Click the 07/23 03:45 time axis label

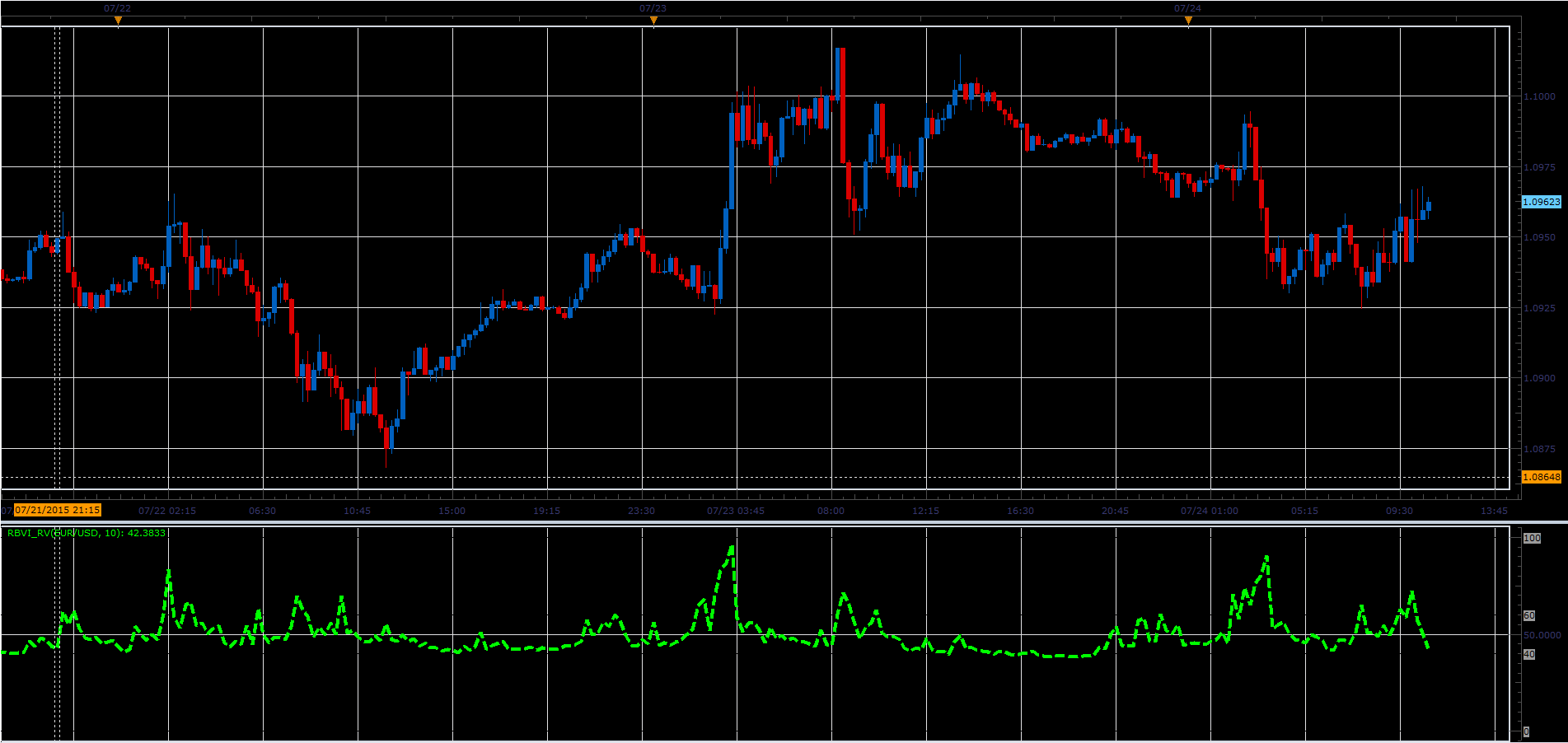point(736,511)
